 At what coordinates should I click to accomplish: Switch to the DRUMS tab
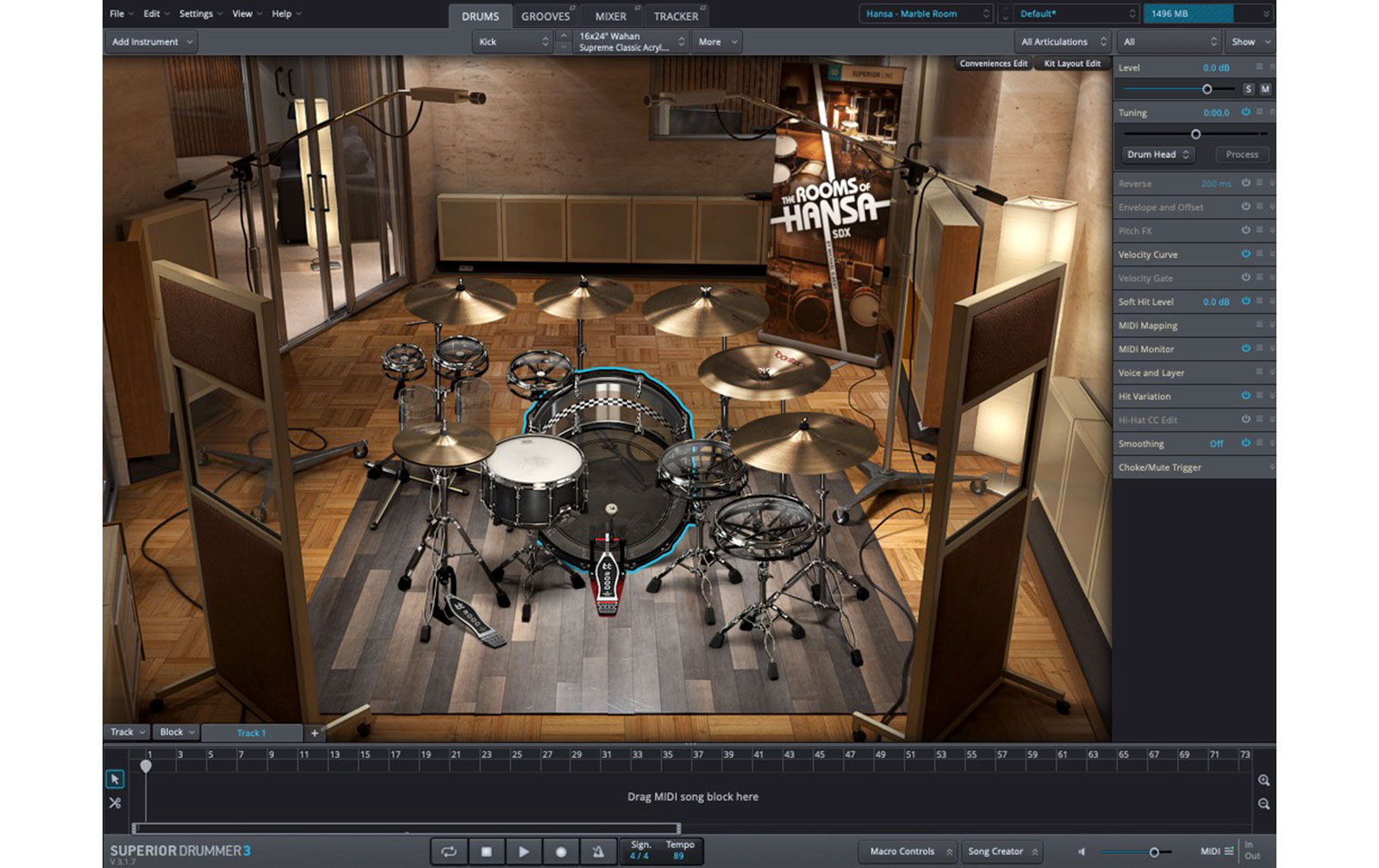[x=480, y=16]
